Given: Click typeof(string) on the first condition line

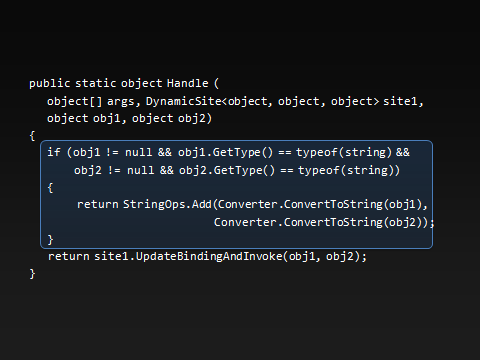Looking at the screenshot, I should [344, 152].
